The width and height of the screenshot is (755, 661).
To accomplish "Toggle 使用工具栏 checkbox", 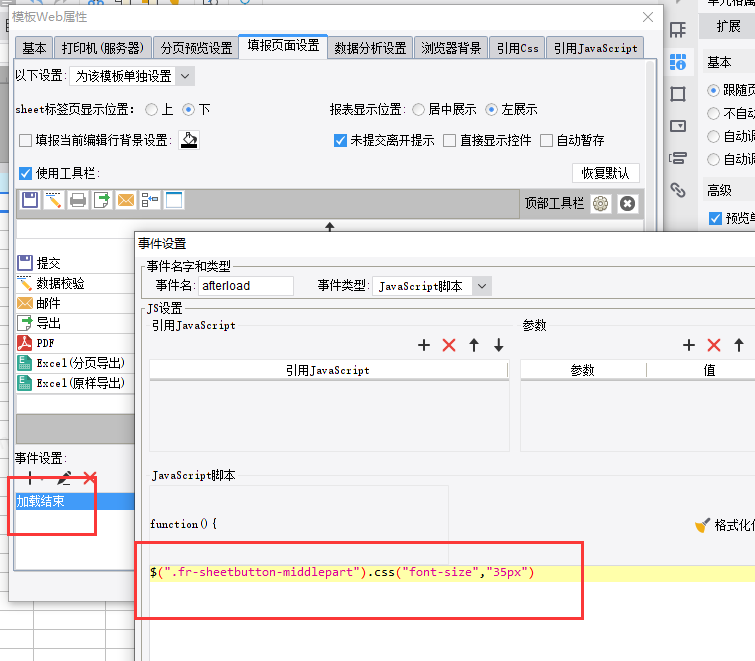I will tap(25, 173).
